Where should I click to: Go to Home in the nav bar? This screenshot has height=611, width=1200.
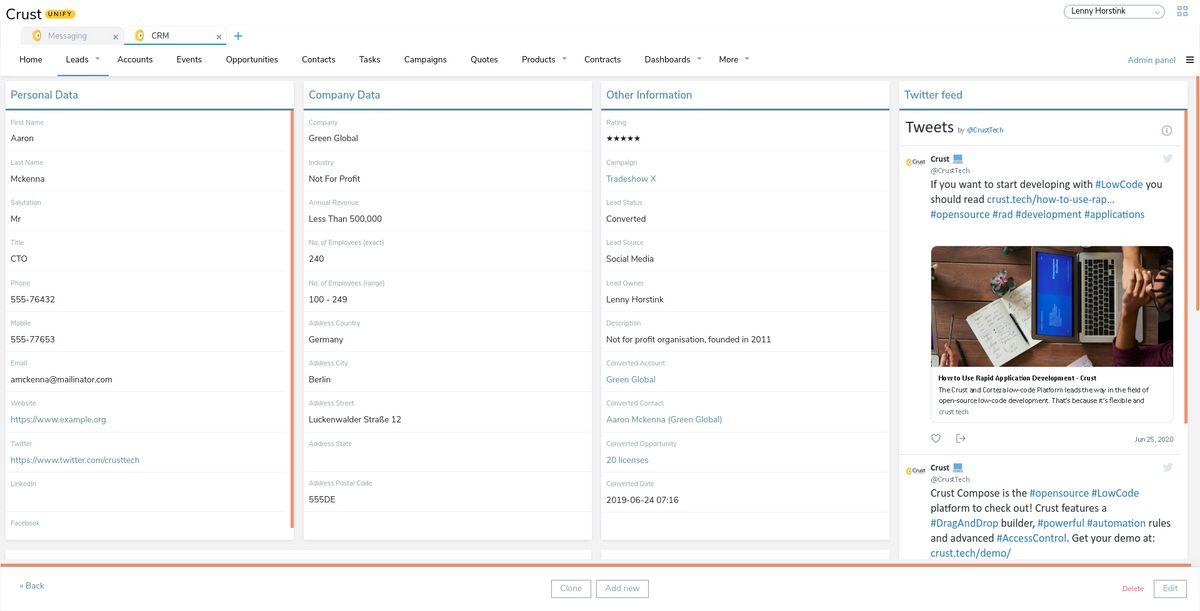[31, 59]
